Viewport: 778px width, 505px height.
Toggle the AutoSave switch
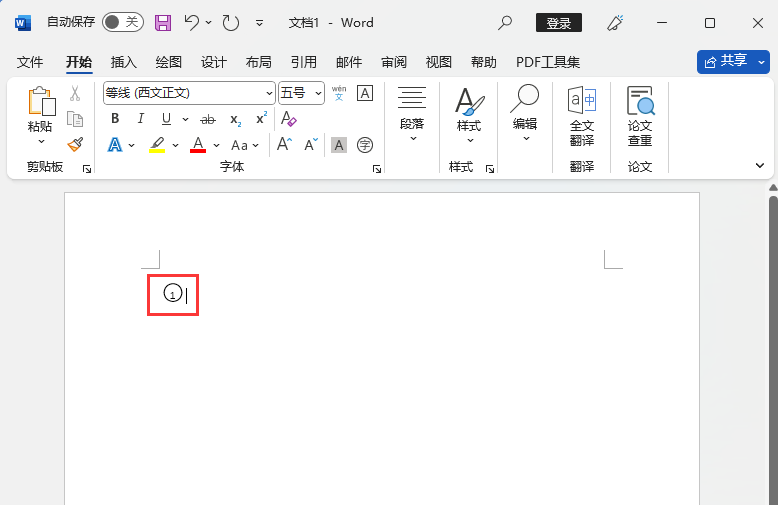(x=123, y=22)
